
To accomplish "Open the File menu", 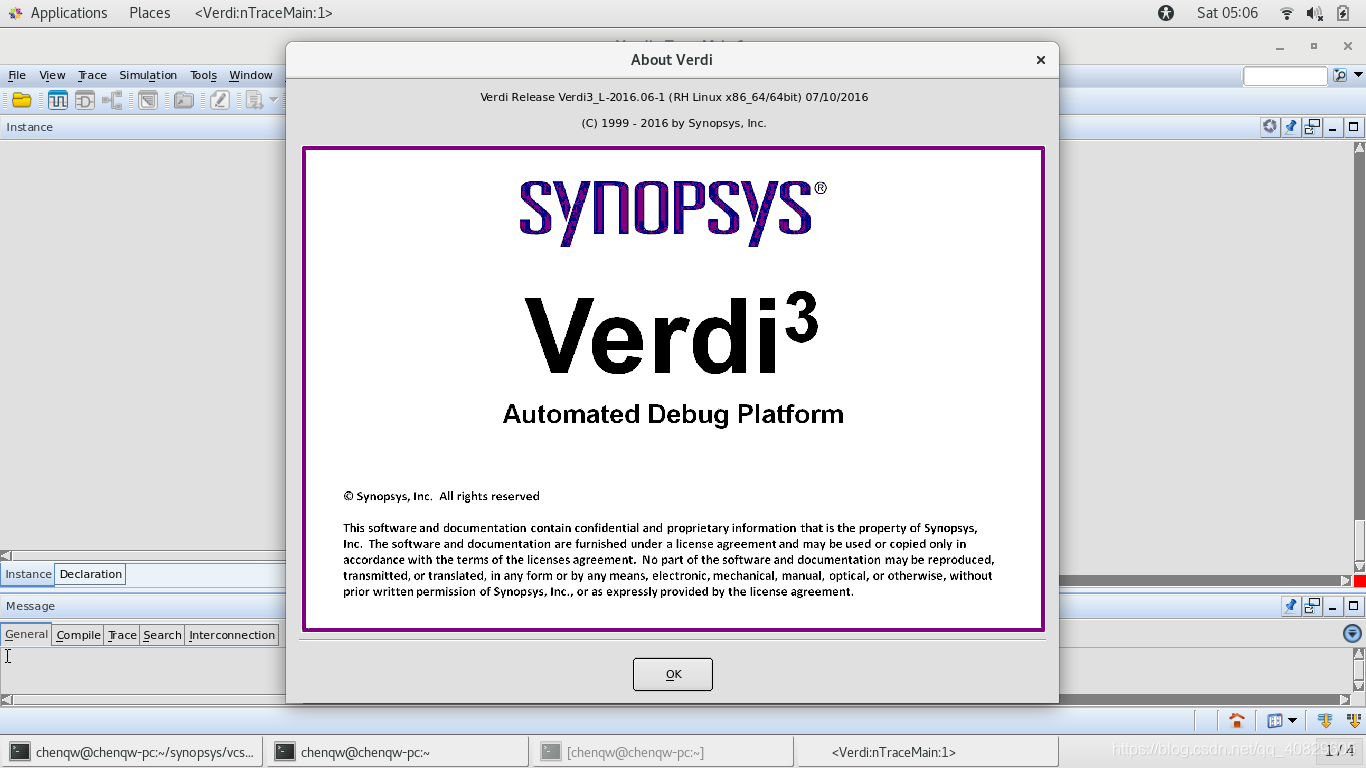I will pos(17,75).
